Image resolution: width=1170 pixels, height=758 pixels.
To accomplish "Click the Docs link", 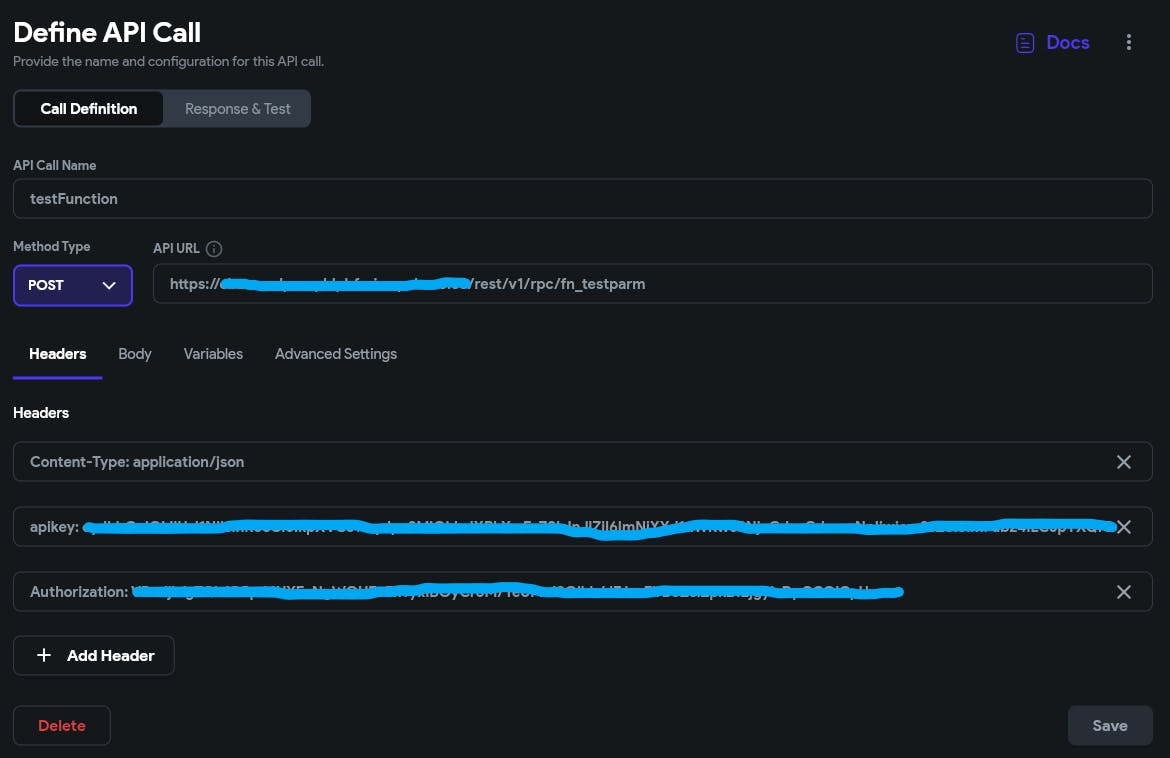I will point(1068,43).
